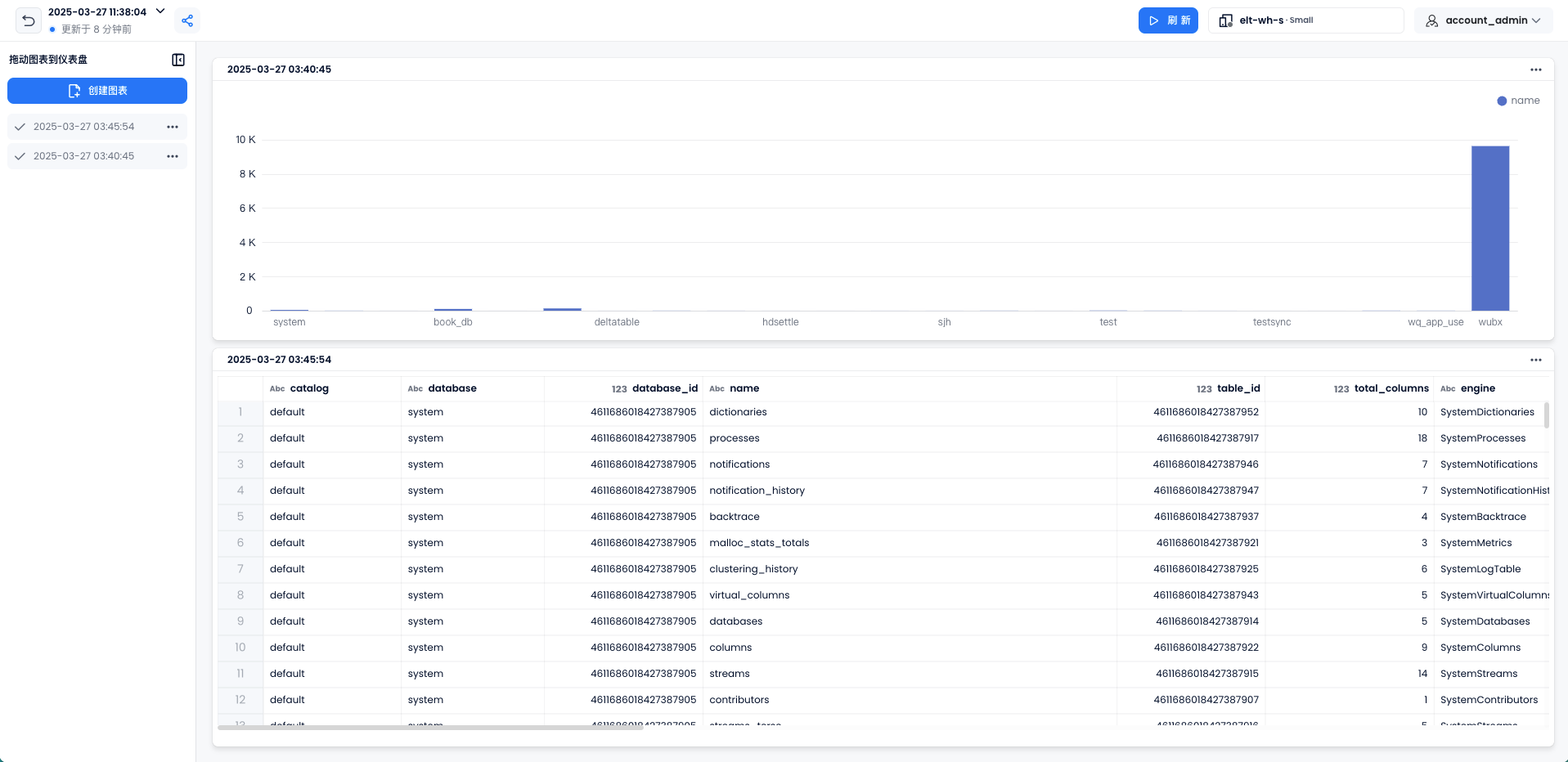Open more options for sidebar item 03:40:45

click(x=173, y=156)
